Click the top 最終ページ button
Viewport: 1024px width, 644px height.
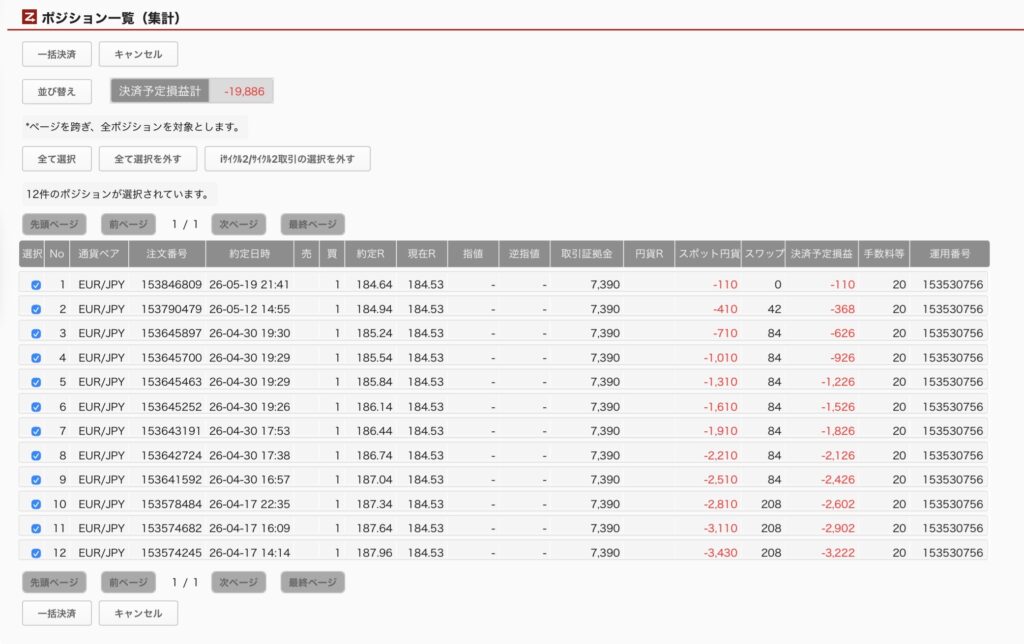tap(313, 224)
